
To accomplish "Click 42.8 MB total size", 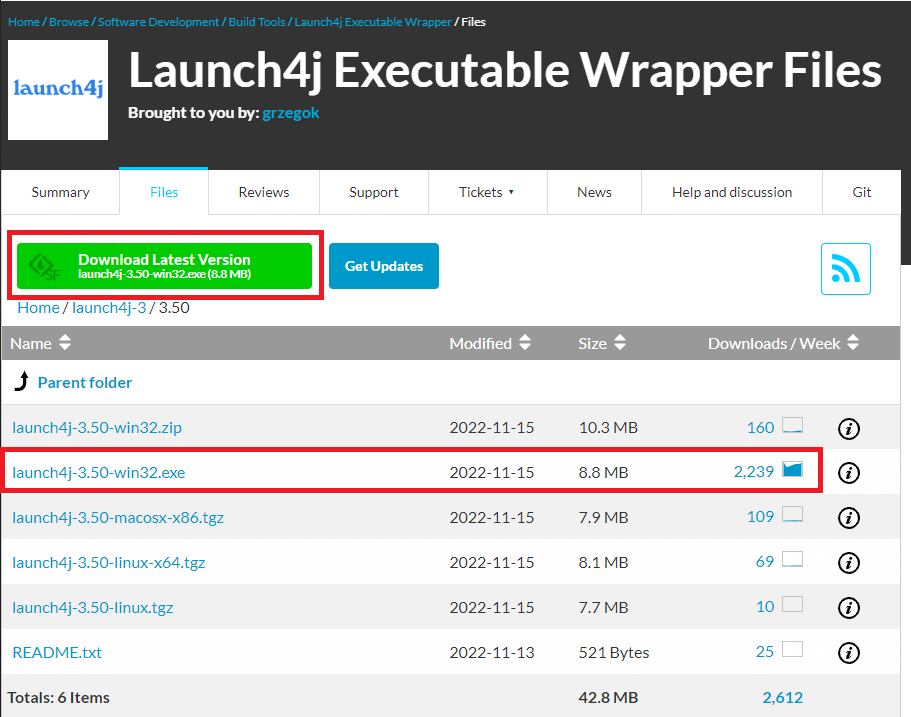I will click(x=608, y=697).
